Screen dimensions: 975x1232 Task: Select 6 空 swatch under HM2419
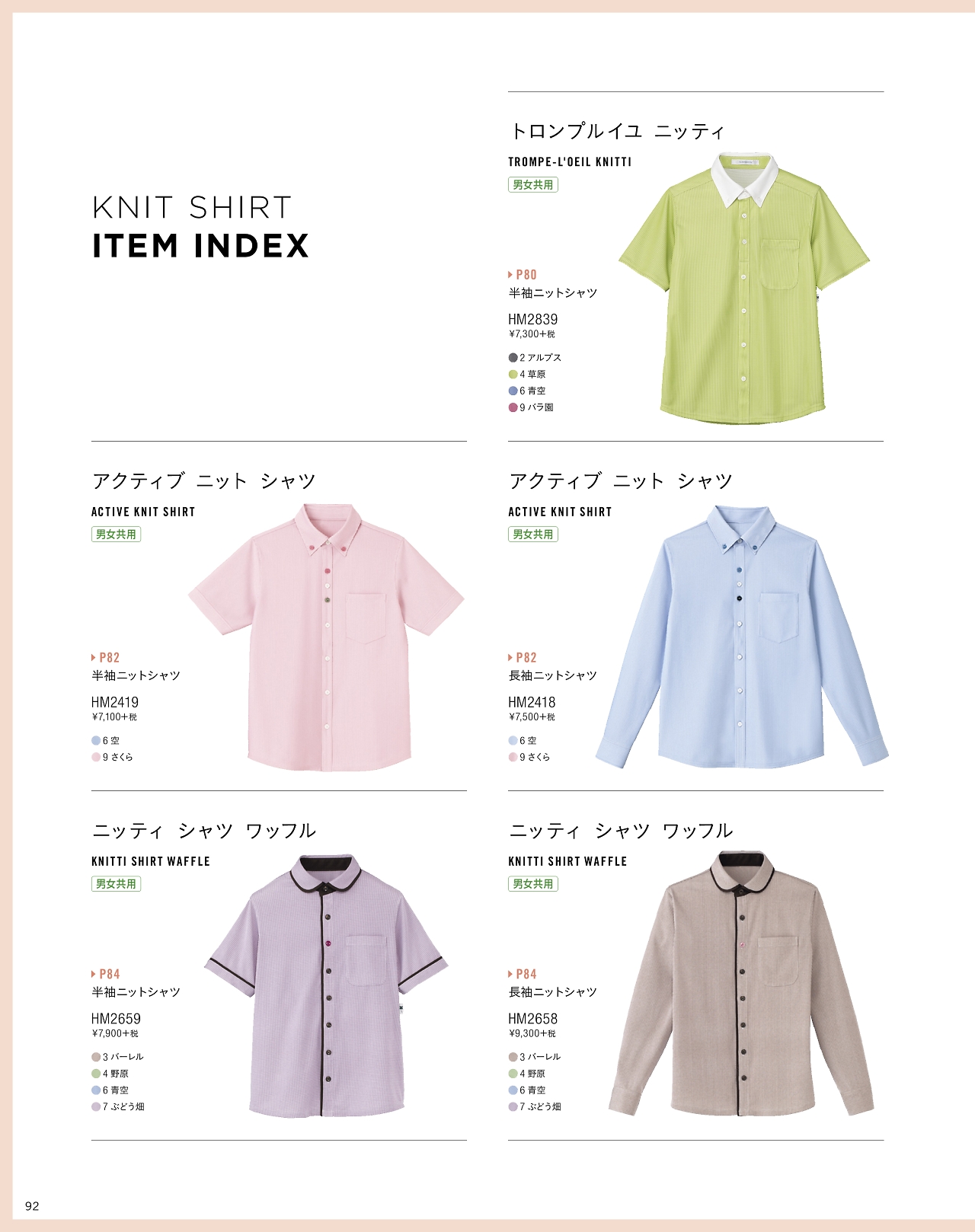point(96,741)
